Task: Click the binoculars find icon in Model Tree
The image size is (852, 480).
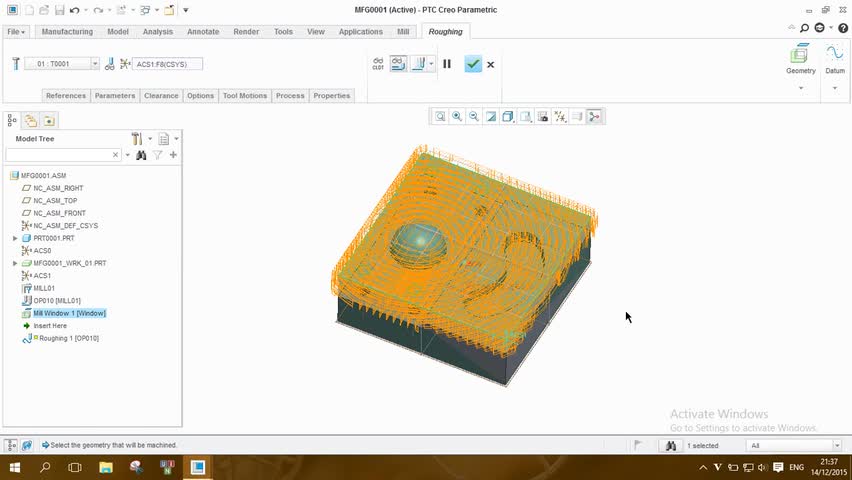Action: tap(141, 155)
